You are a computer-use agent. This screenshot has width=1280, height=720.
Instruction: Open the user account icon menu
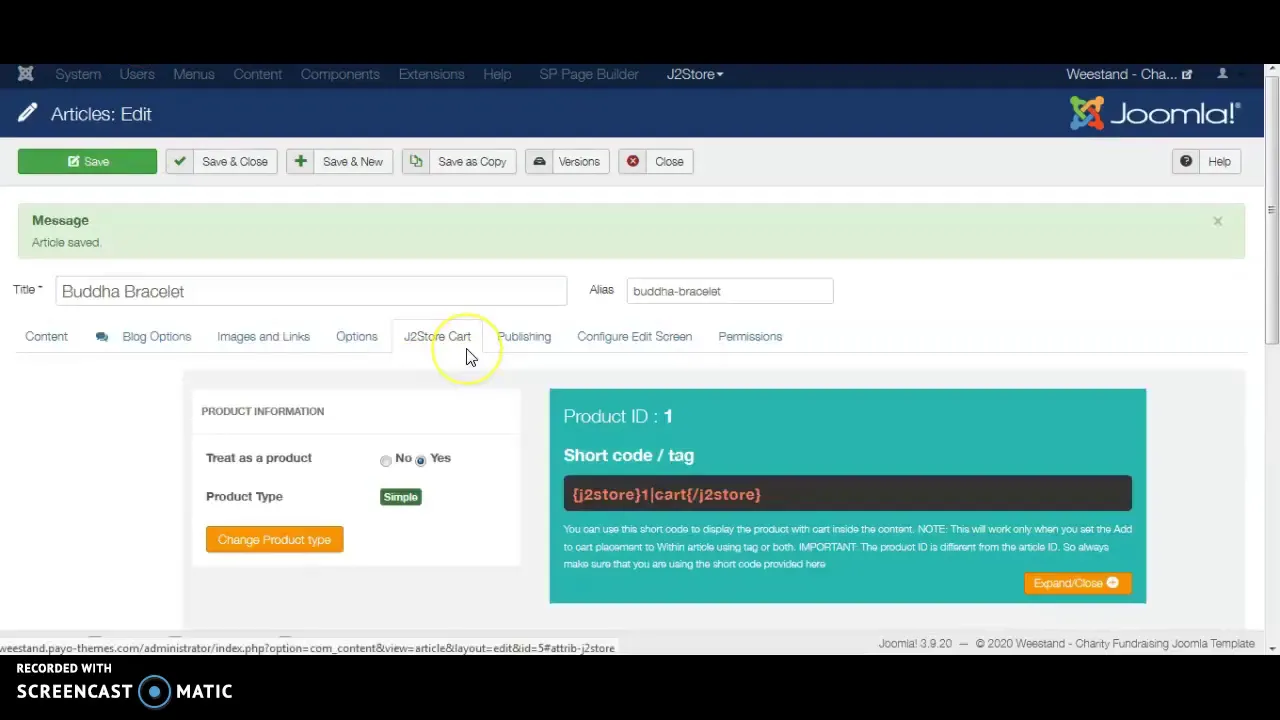coord(1222,74)
